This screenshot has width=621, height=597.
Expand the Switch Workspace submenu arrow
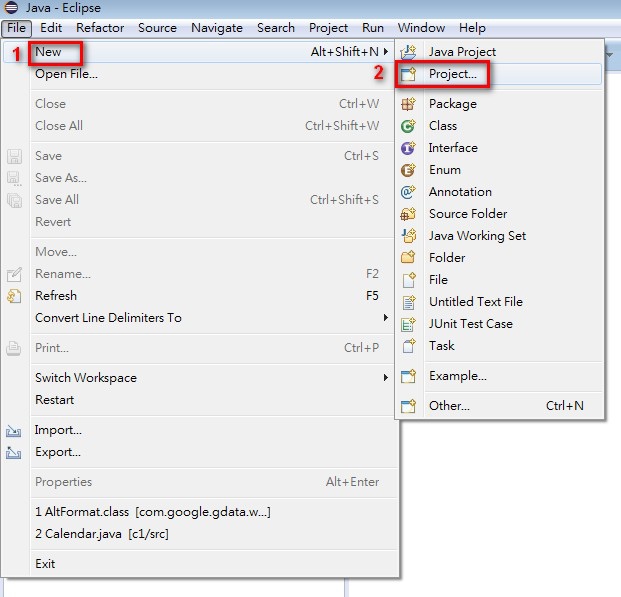click(x=385, y=378)
